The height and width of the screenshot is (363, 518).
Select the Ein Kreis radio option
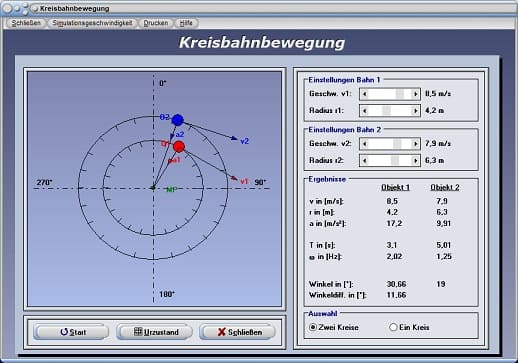[x=409, y=327]
